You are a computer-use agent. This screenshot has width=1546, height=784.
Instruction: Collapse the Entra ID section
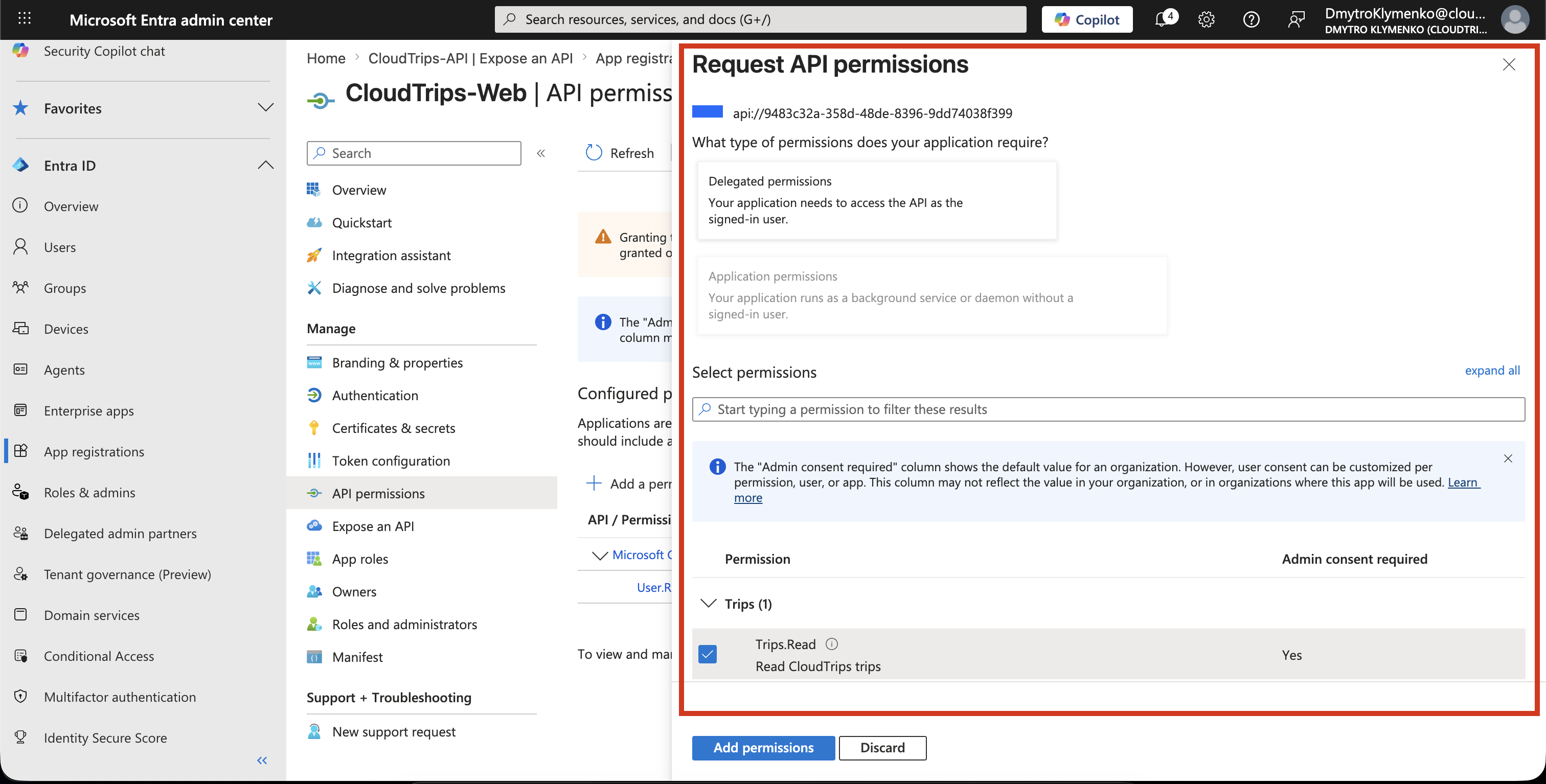point(265,165)
